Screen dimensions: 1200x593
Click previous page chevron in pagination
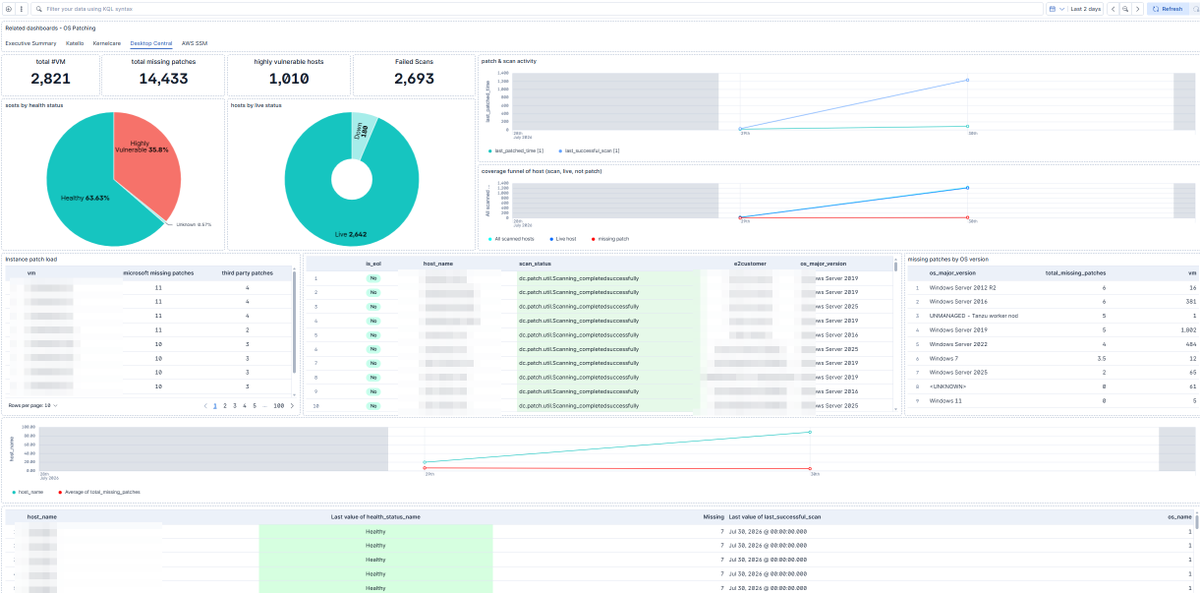click(205, 405)
